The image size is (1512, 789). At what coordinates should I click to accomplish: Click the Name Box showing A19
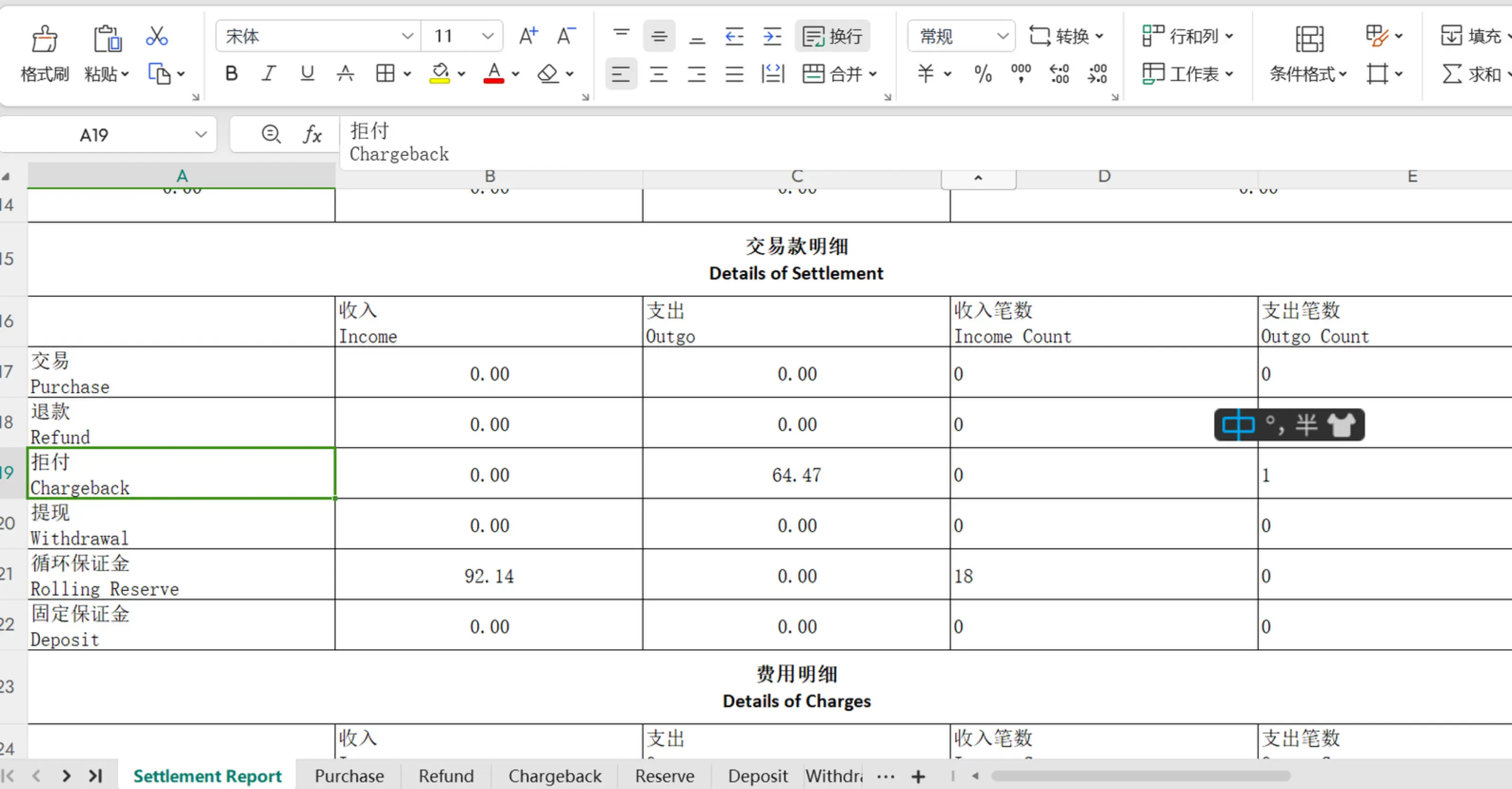pyautogui.click(x=94, y=135)
